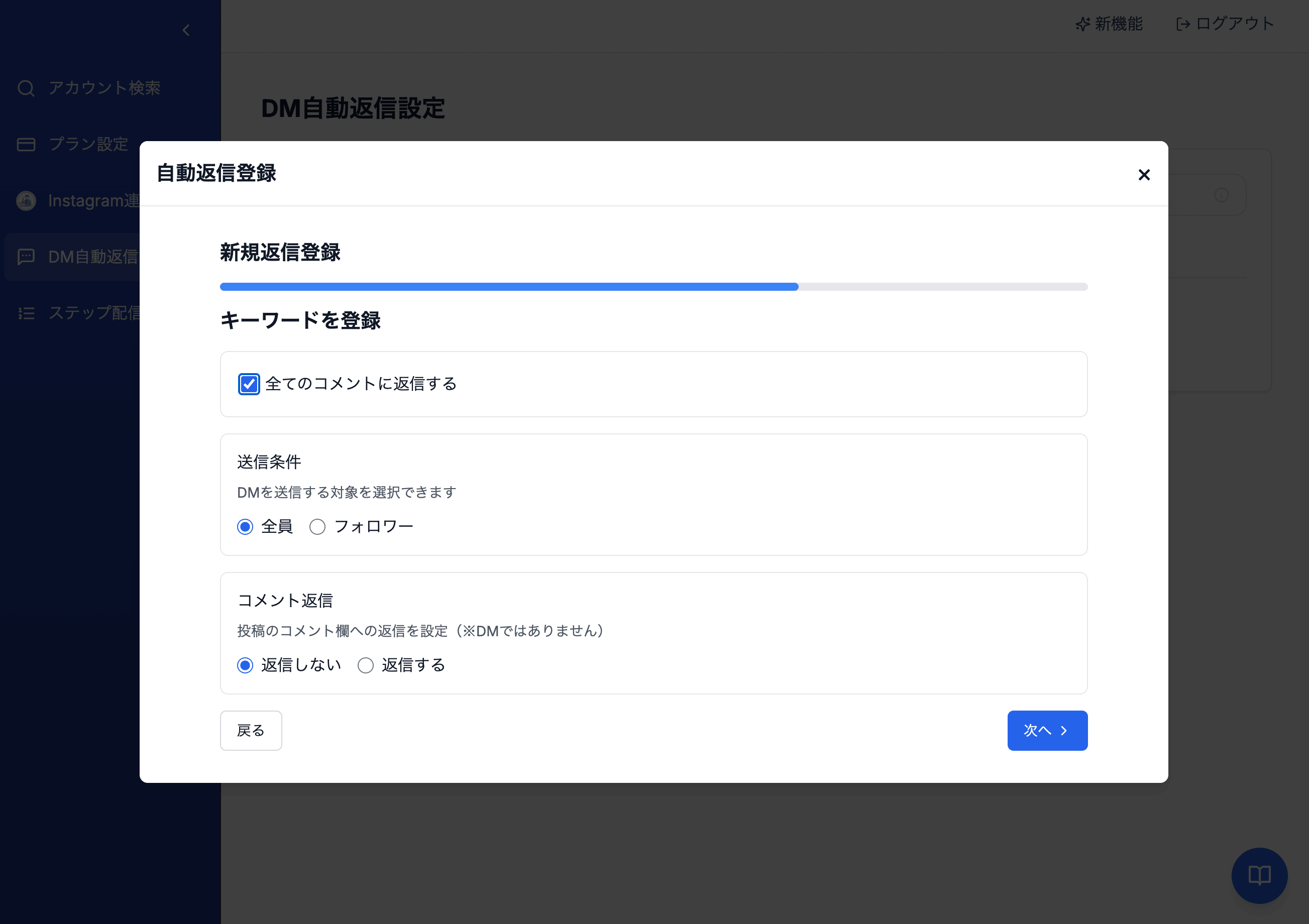Select the 全員 radio option

245,527
